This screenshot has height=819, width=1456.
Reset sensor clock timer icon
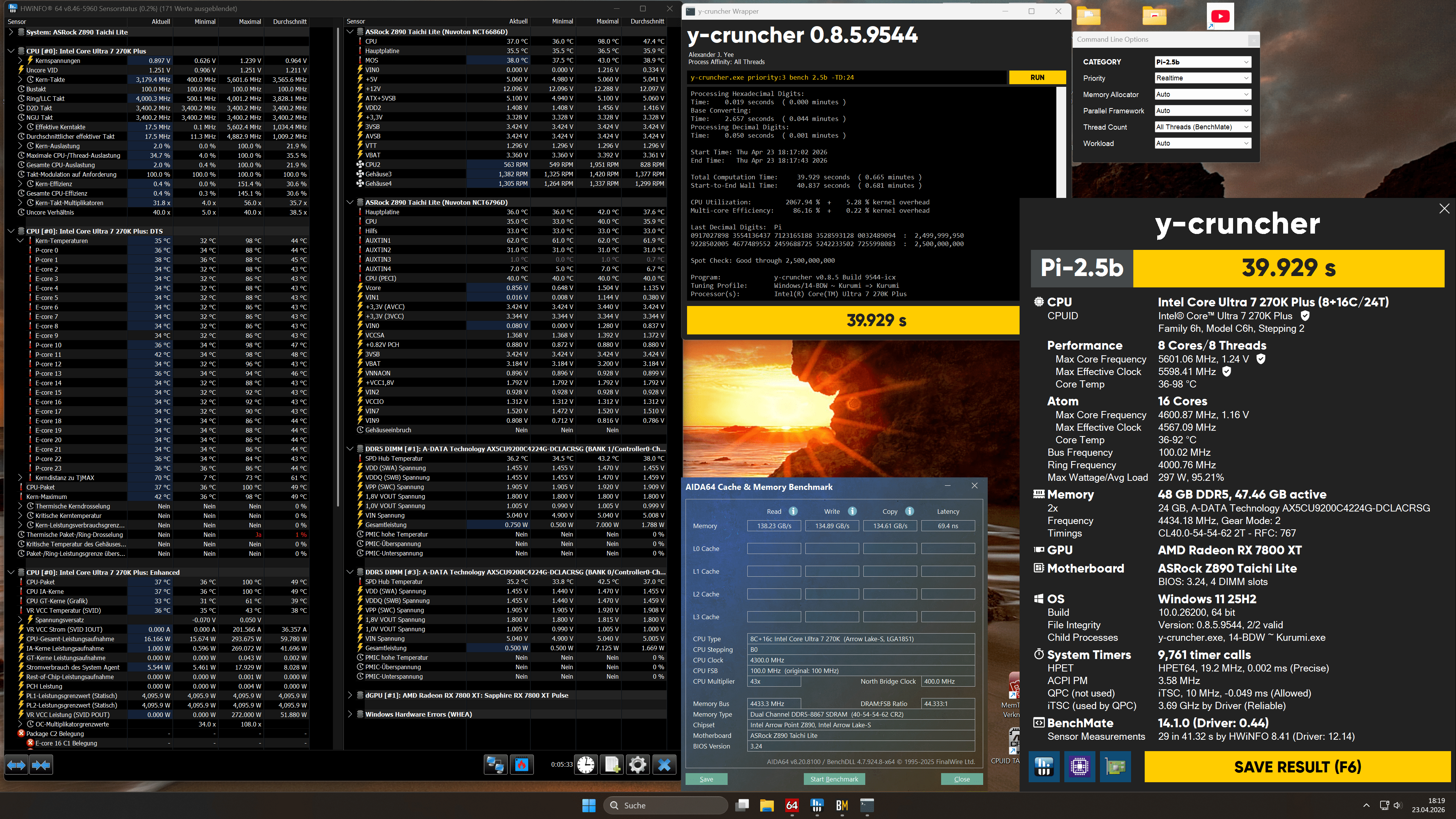tap(586, 765)
